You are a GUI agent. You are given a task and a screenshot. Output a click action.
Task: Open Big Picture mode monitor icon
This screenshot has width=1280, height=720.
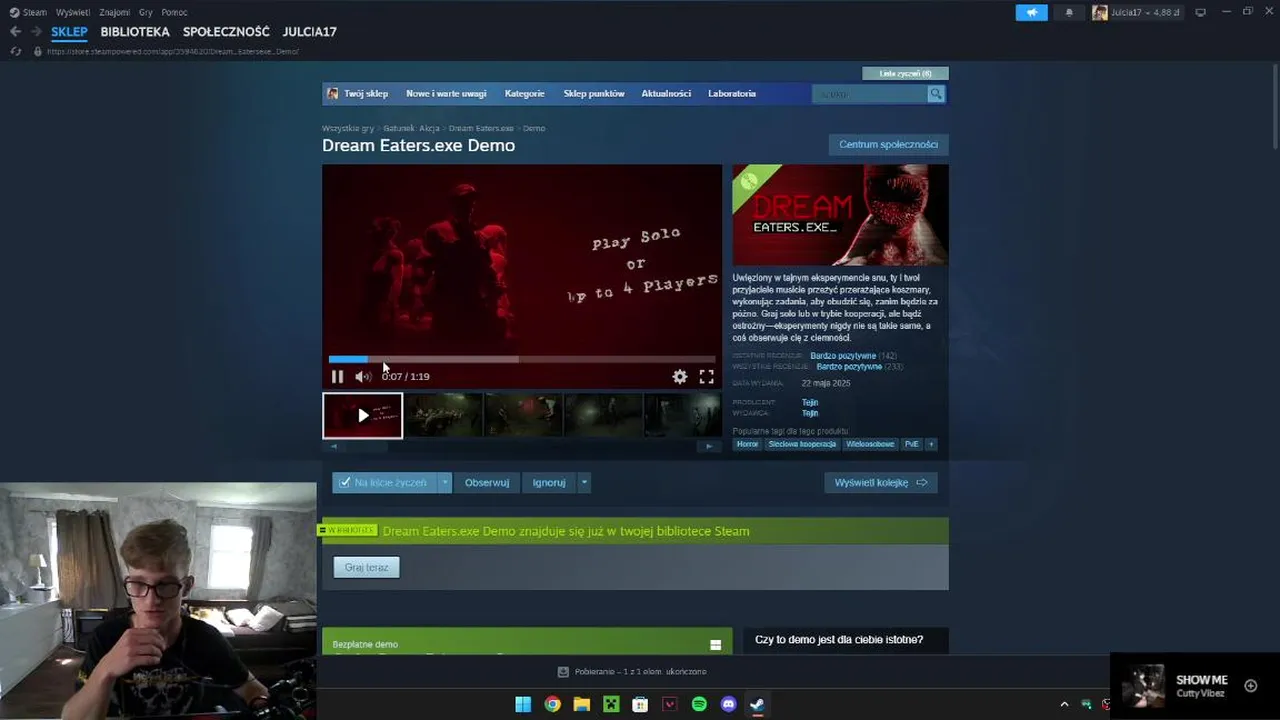1200,12
